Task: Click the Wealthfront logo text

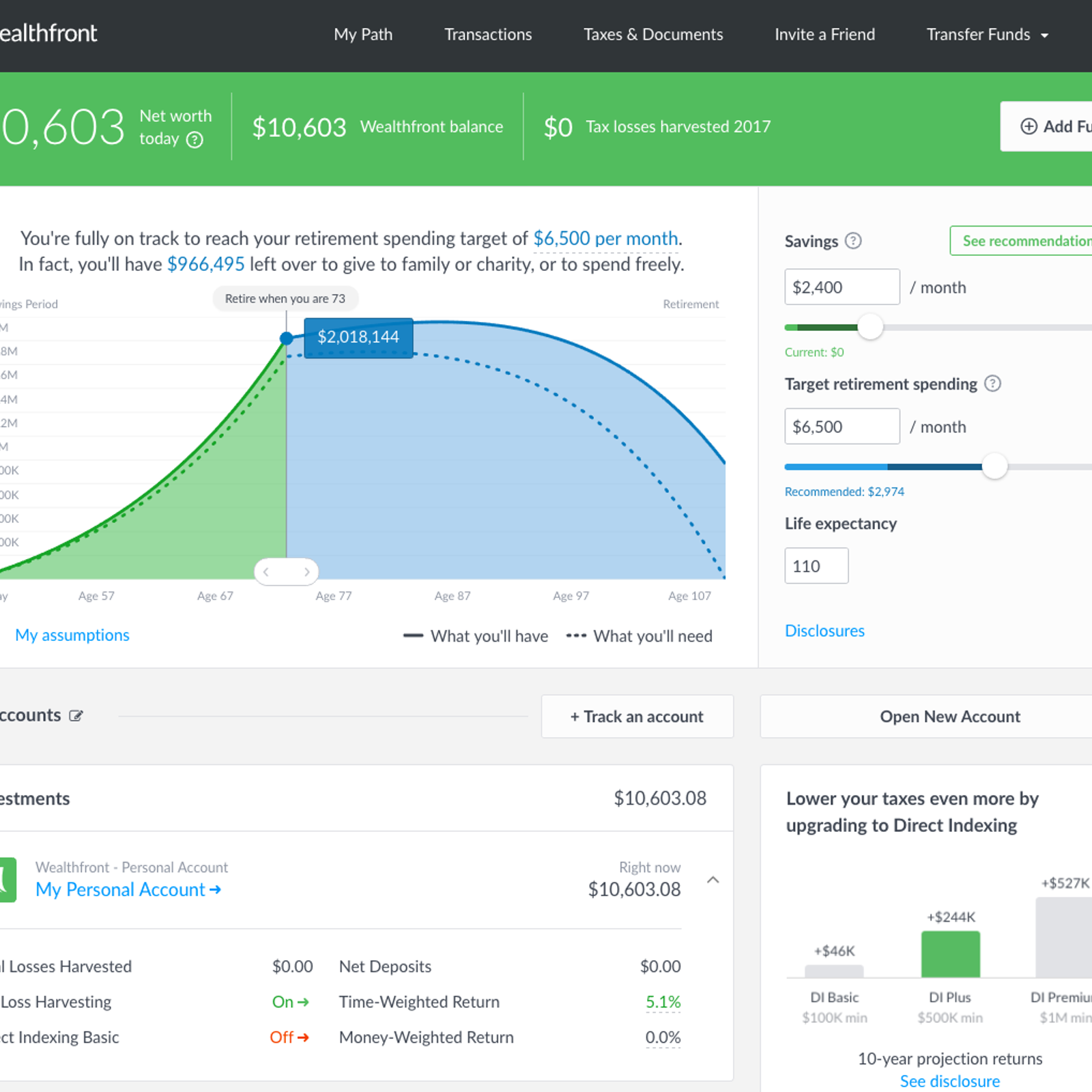Action: [48, 33]
